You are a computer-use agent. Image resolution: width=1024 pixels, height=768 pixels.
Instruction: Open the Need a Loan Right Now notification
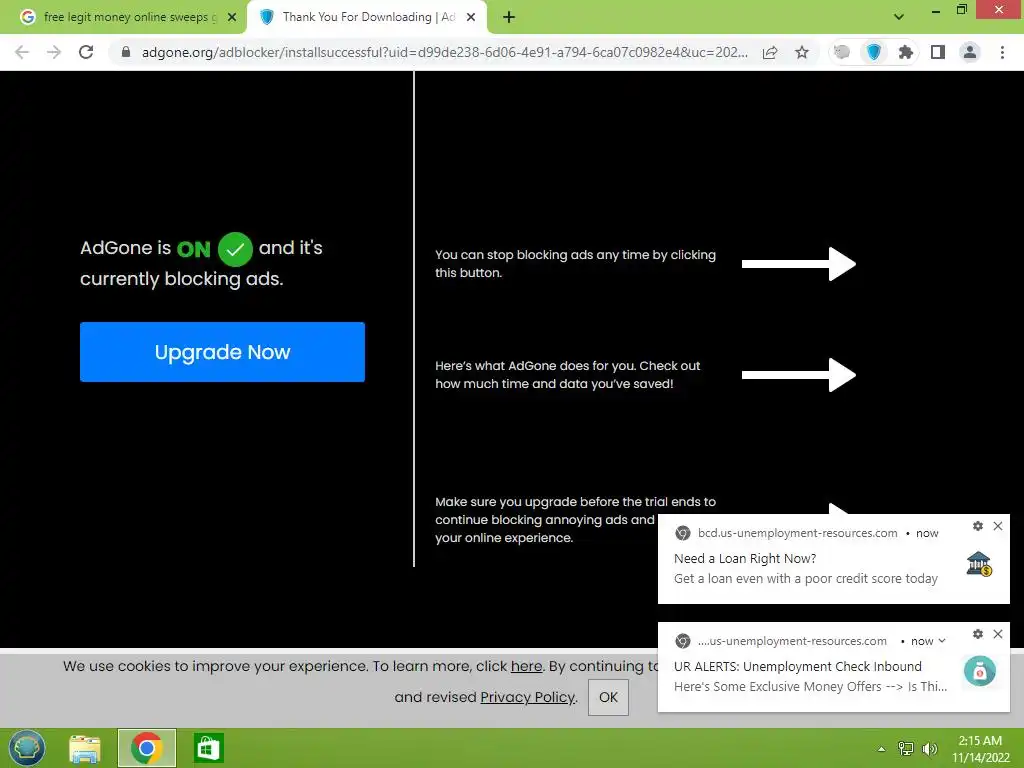[833, 560]
